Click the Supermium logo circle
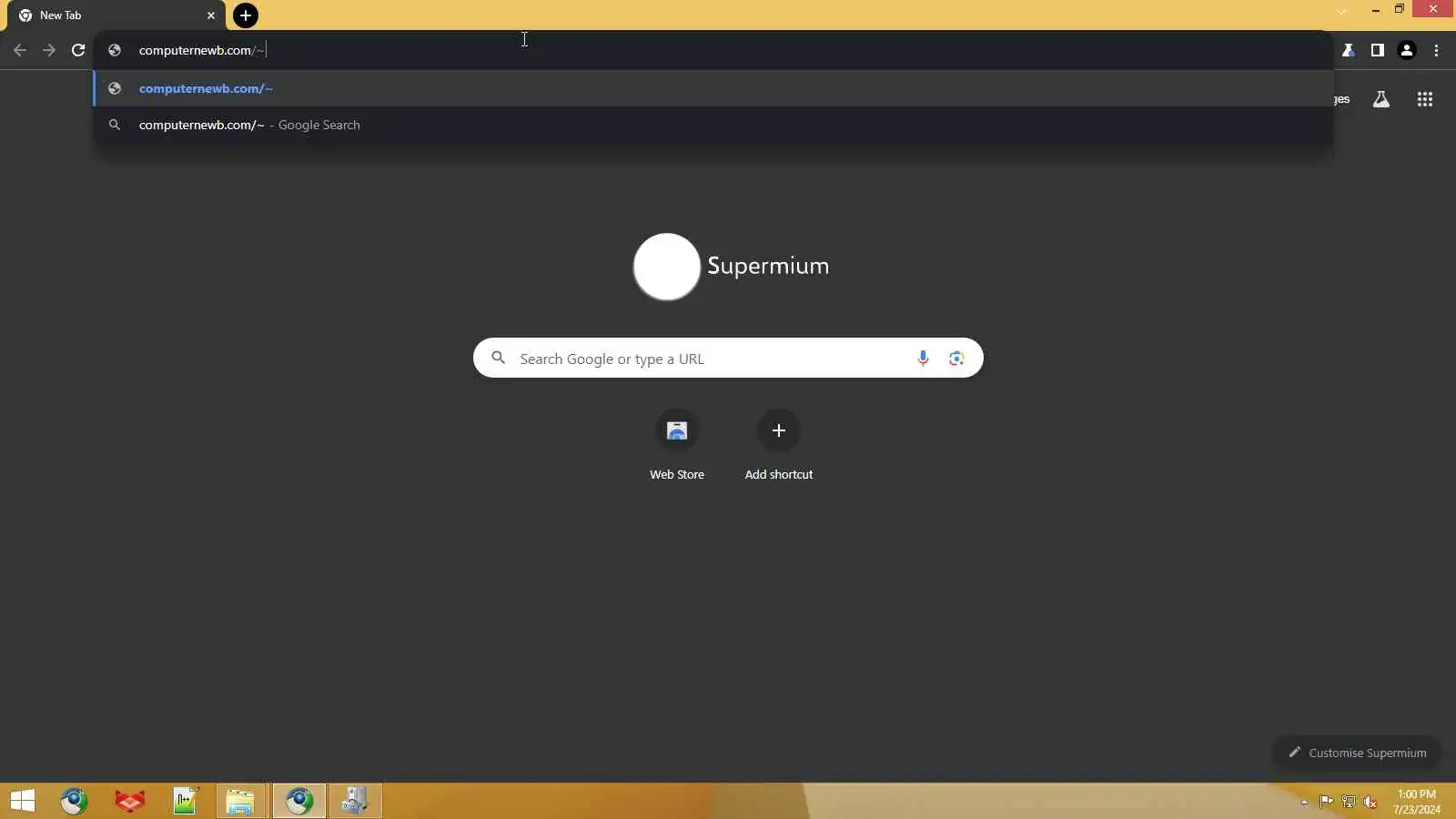Image resolution: width=1456 pixels, height=819 pixels. click(x=667, y=267)
